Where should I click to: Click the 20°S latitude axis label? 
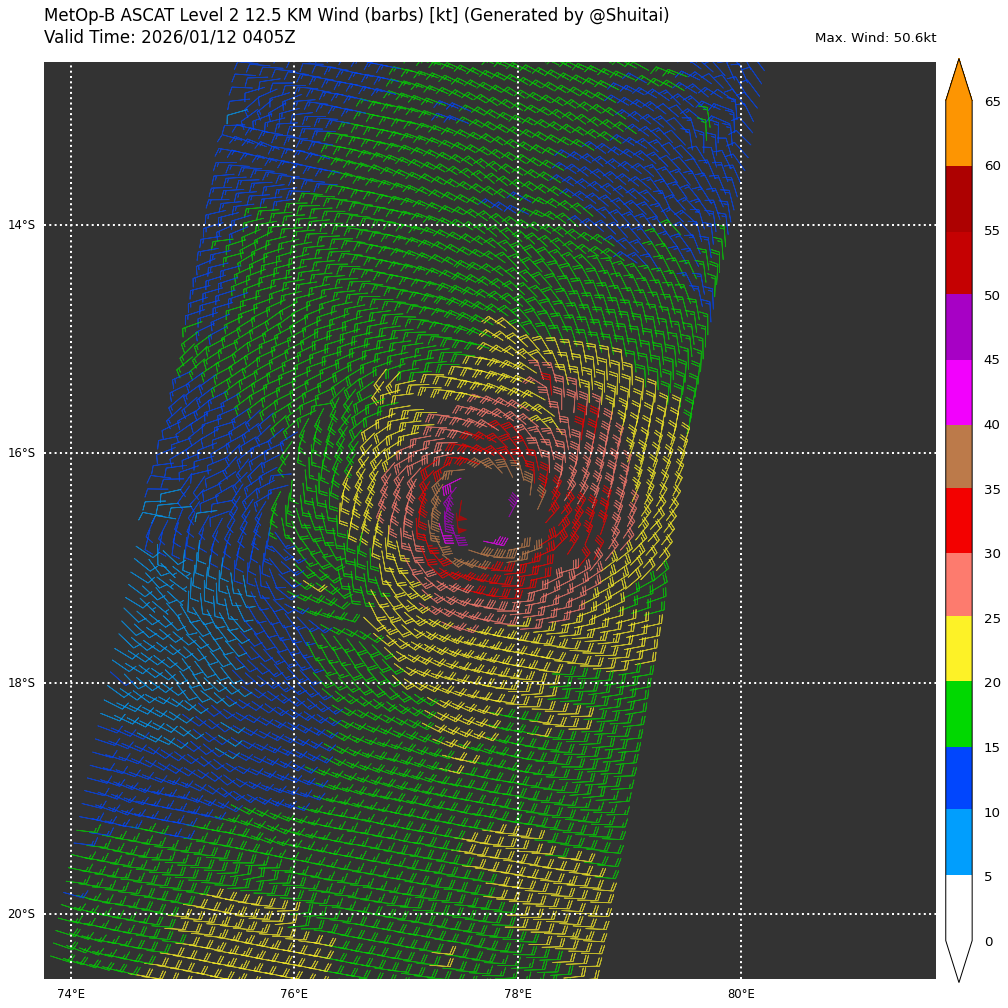(21, 914)
